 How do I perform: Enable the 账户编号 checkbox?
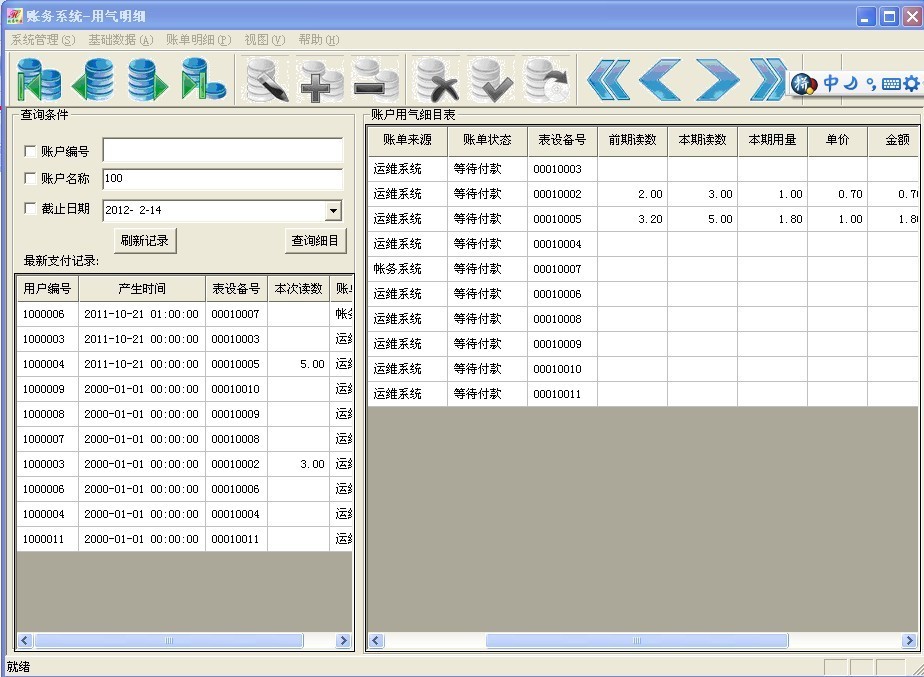tap(30, 152)
